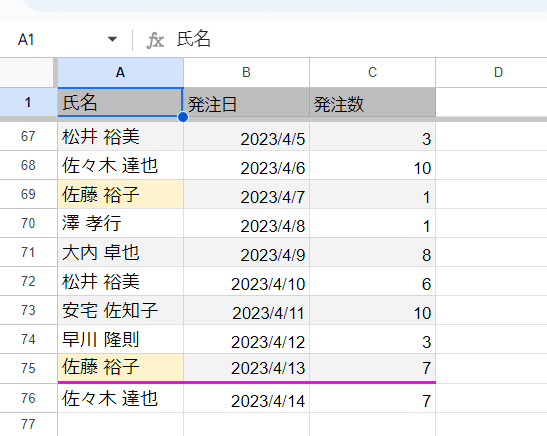The height and width of the screenshot is (436, 547).
Task: Select cell 安宅 佐知子
Action: click(120, 310)
